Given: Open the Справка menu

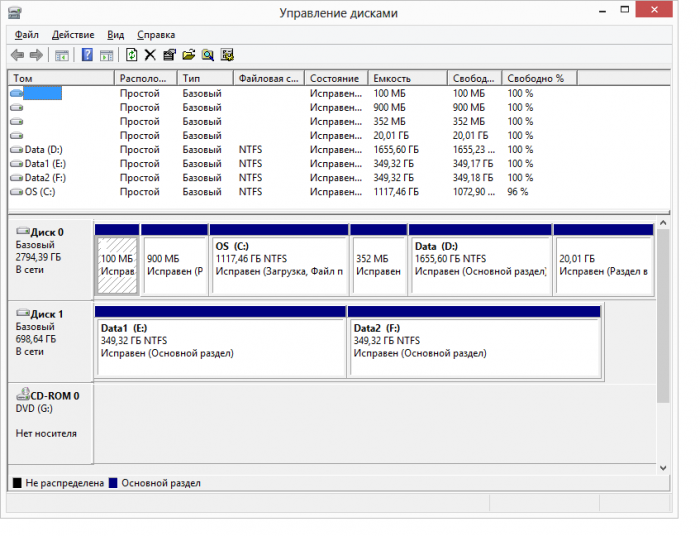Looking at the screenshot, I should tap(155, 34).
